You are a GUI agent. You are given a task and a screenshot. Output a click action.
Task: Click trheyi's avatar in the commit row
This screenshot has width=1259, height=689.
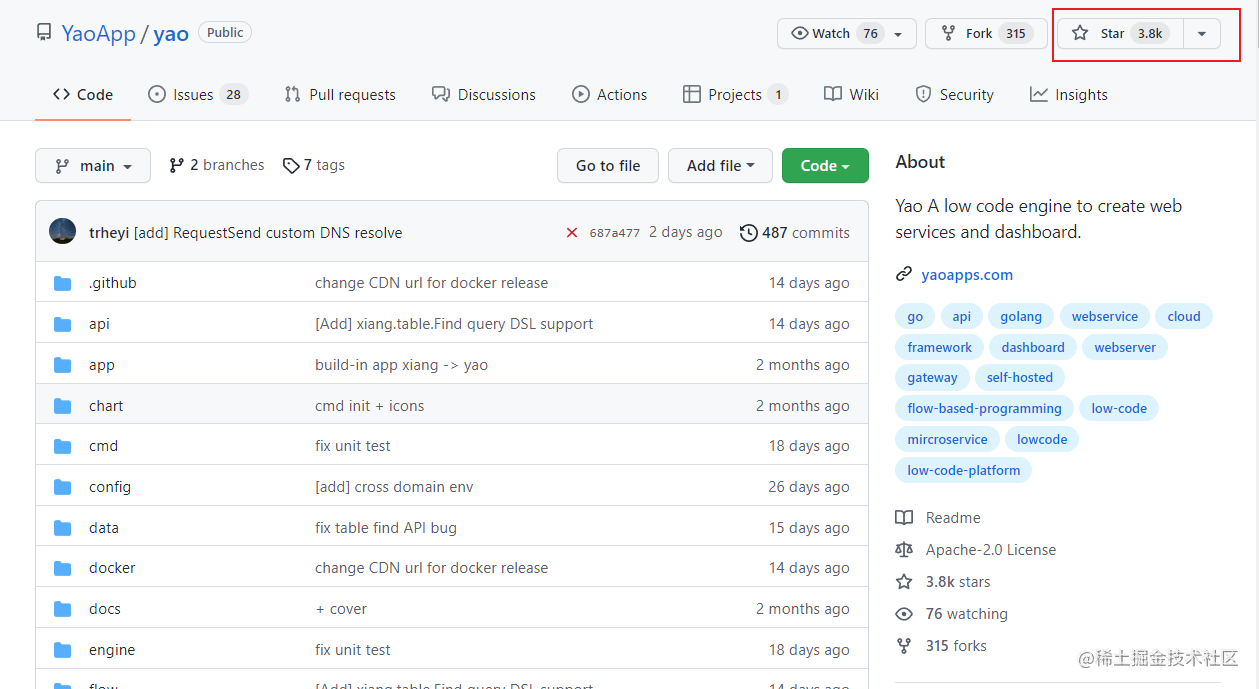pyautogui.click(x=62, y=232)
